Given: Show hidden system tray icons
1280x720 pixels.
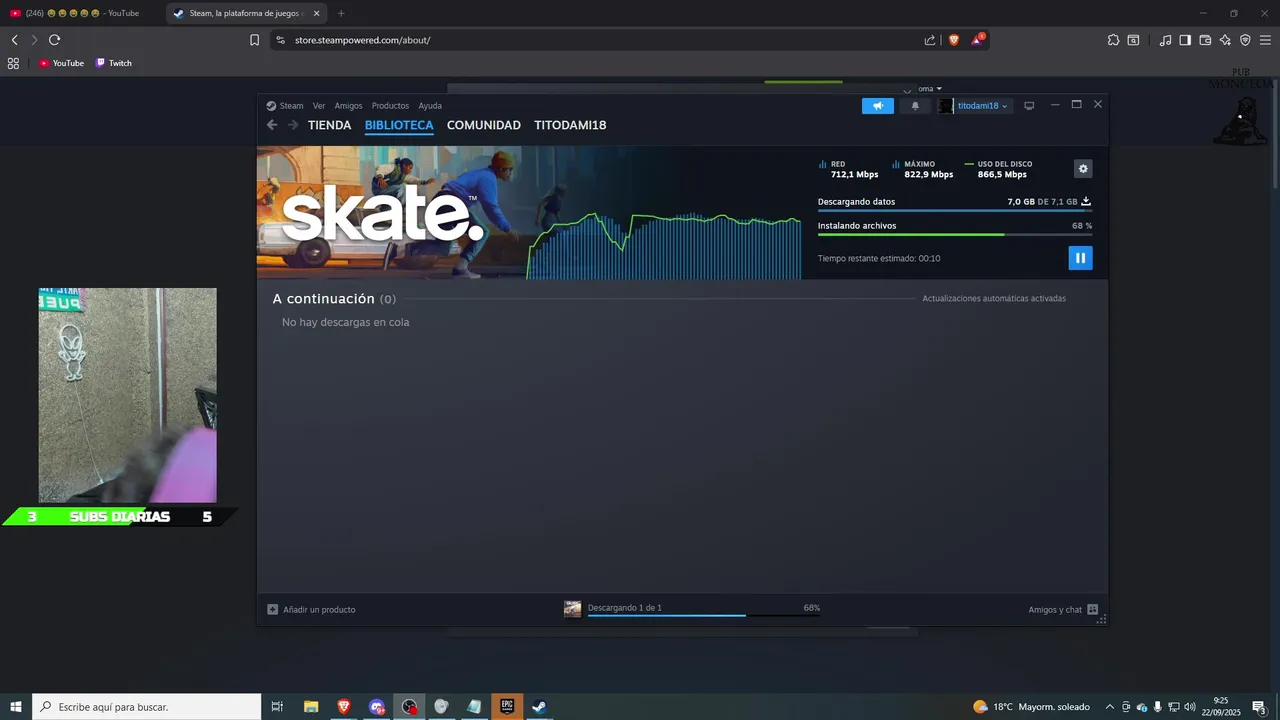Looking at the screenshot, I should point(1109,707).
